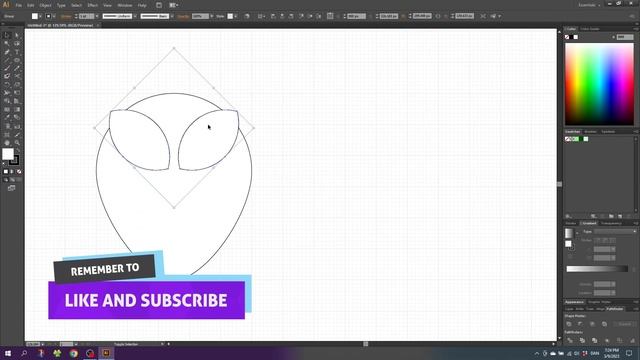Image resolution: width=640 pixels, height=360 pixels.
Task: Click the gradient slider bar
Action: coord(597,269)
